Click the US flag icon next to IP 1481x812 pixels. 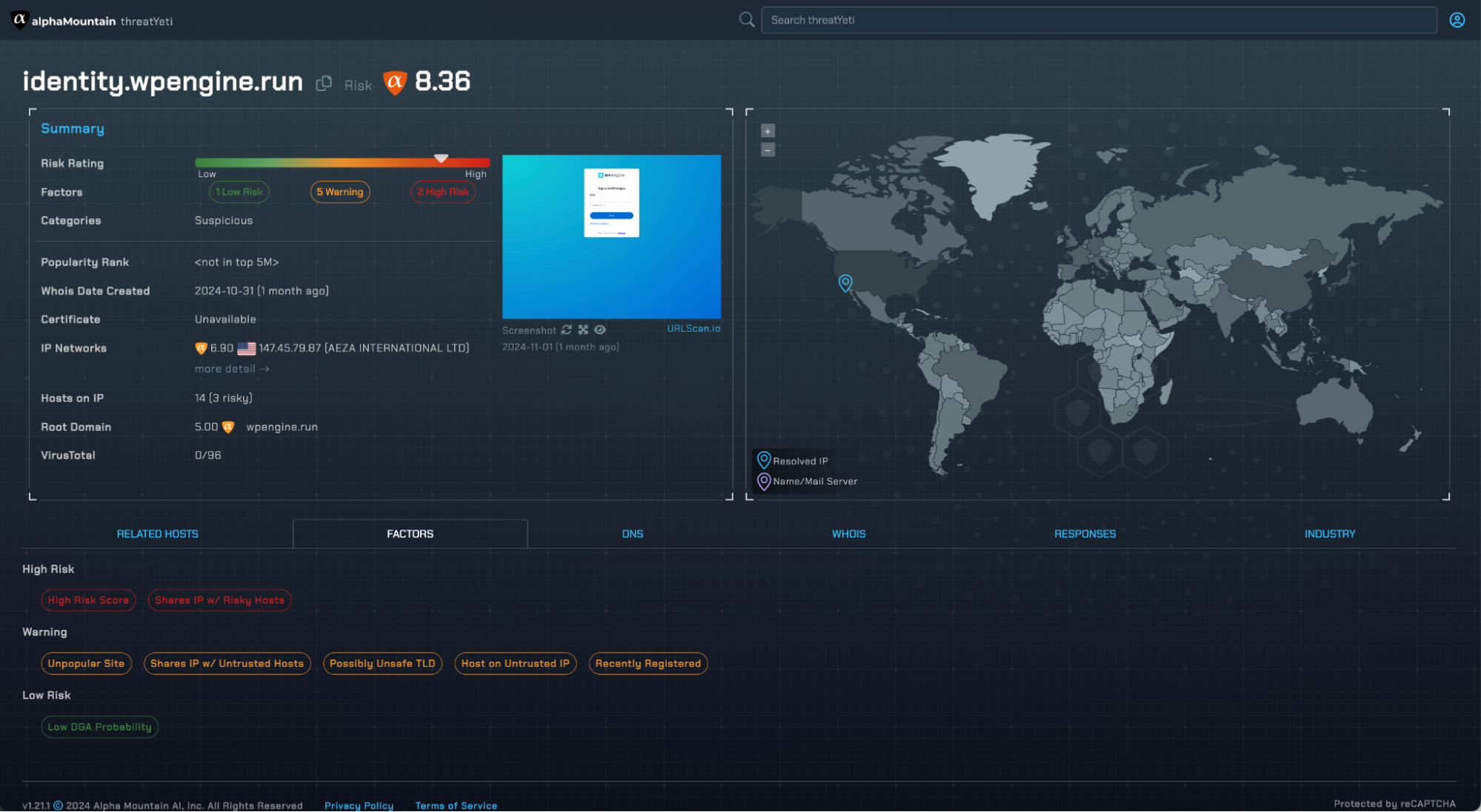click(247, 348)
